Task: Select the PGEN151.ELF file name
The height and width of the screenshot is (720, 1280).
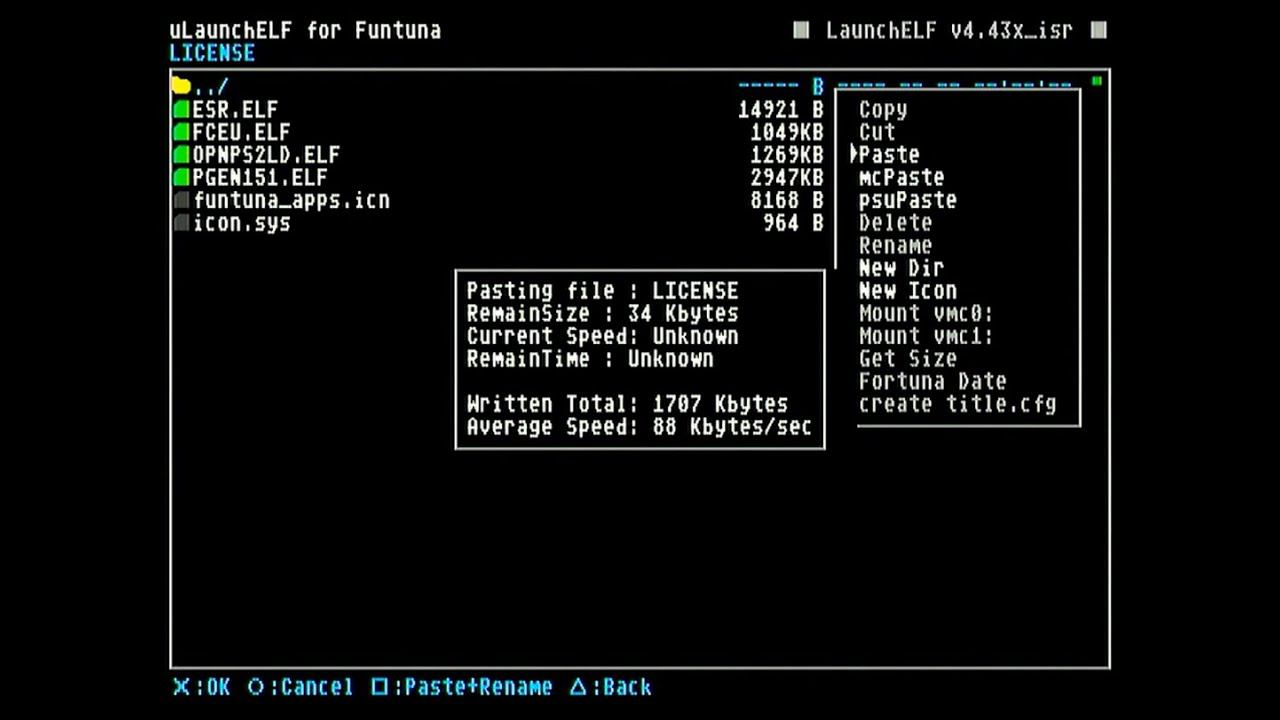Action: pos(260,178)
